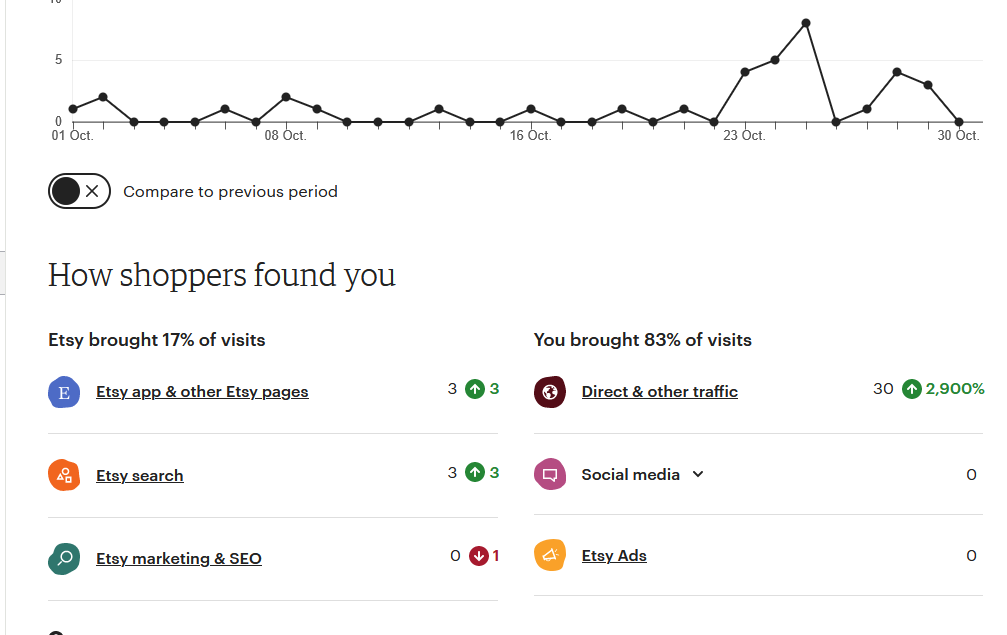The image size is (1007, 635).
Task: Open Direct & other traffic link
Action: click(660, 392)
